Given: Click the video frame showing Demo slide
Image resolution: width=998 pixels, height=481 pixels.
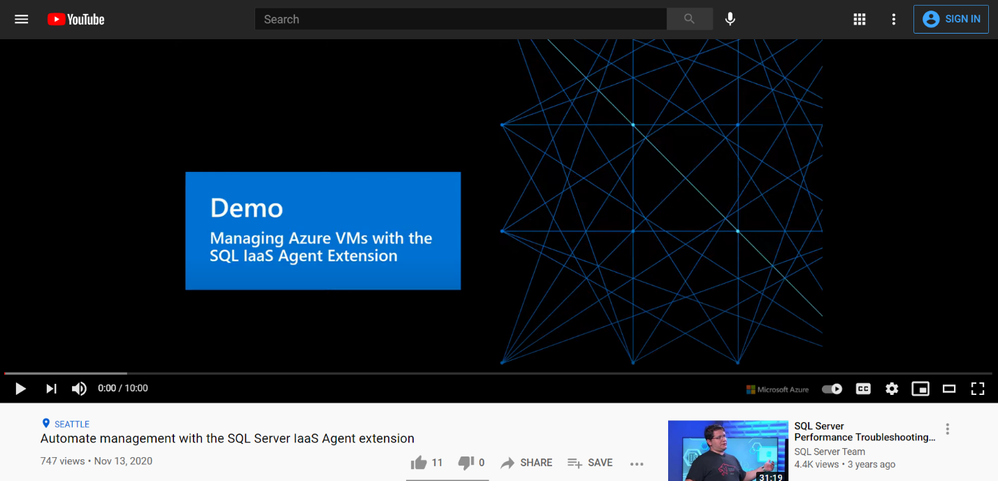Looking at the screenshot, I should tap(499, 205).
